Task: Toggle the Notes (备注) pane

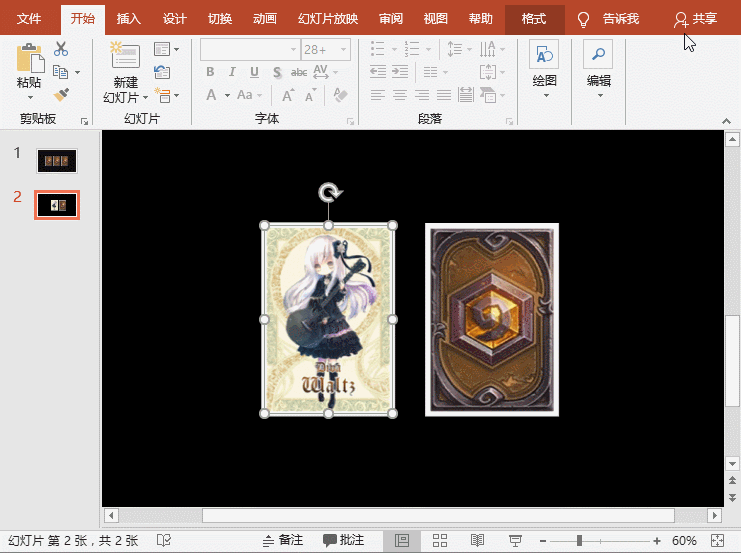Action: [283, 540]
